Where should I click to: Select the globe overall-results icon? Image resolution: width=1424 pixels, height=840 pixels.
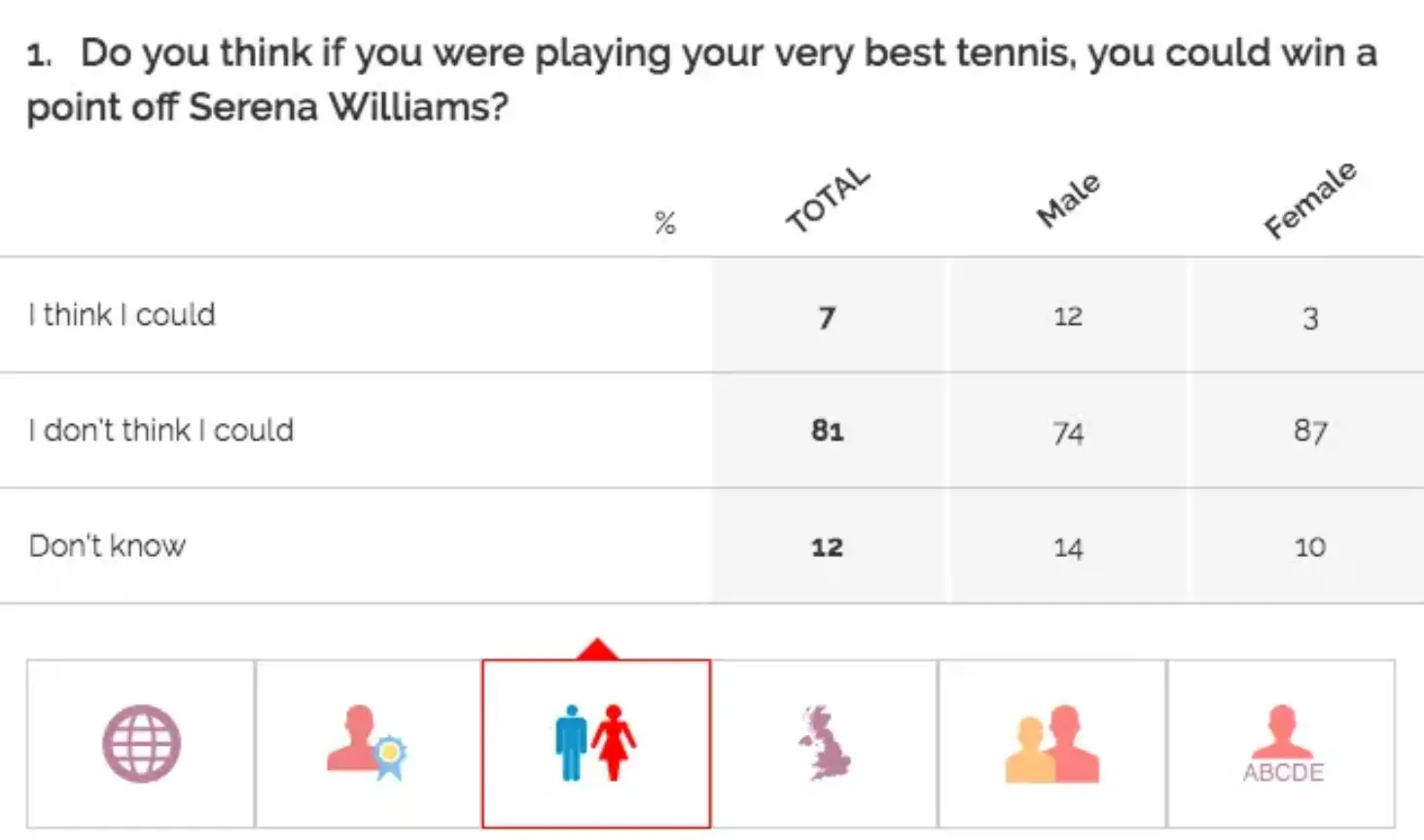(x=142, y=744)
